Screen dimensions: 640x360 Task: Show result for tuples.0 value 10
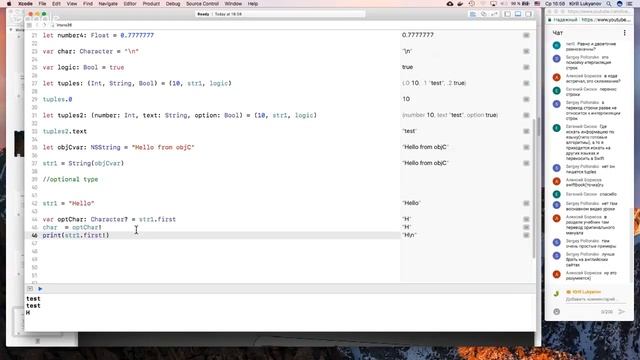coord(527,99)
